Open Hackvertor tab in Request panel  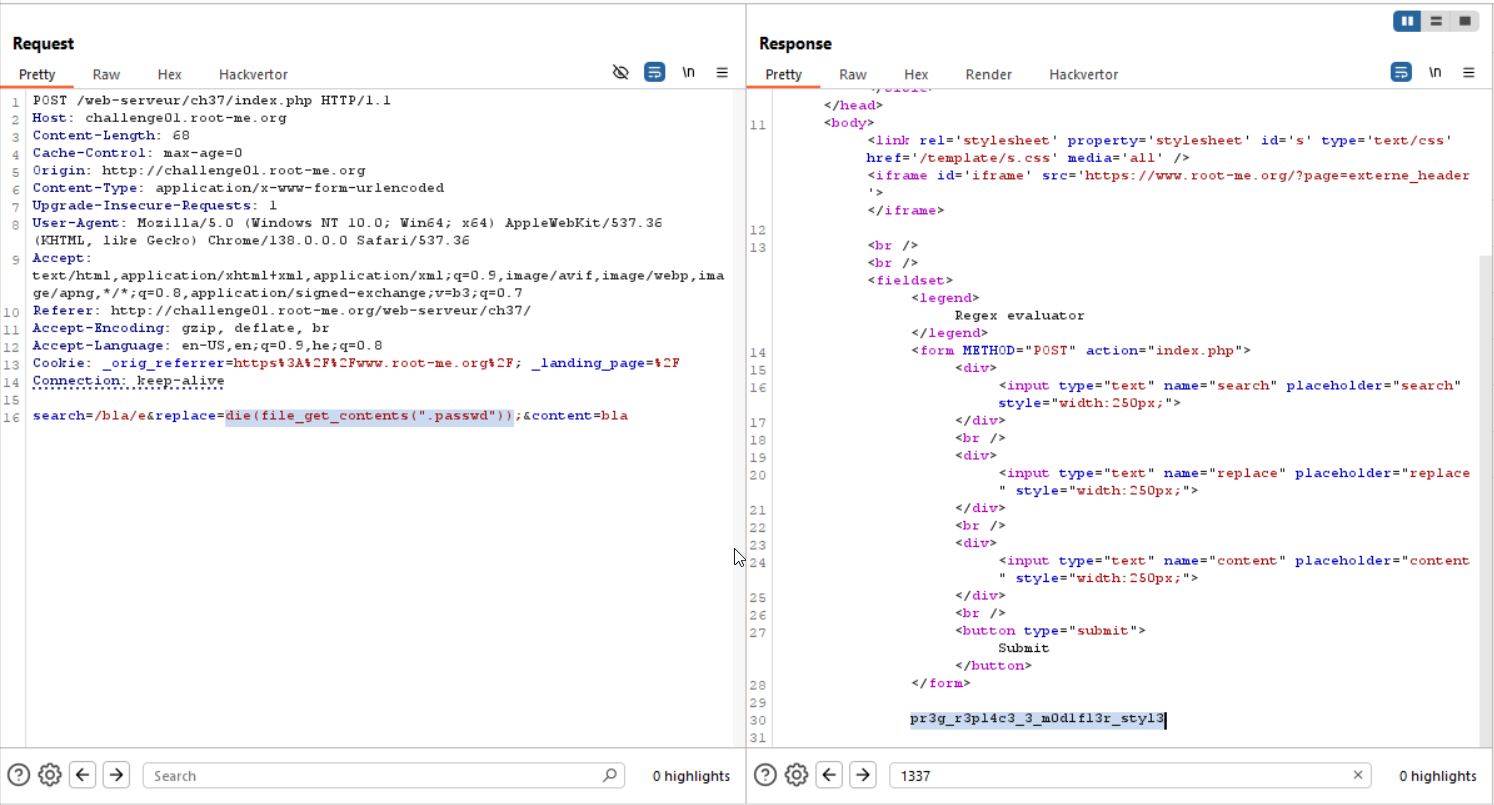pyautogui.click(x=253, y=74)
